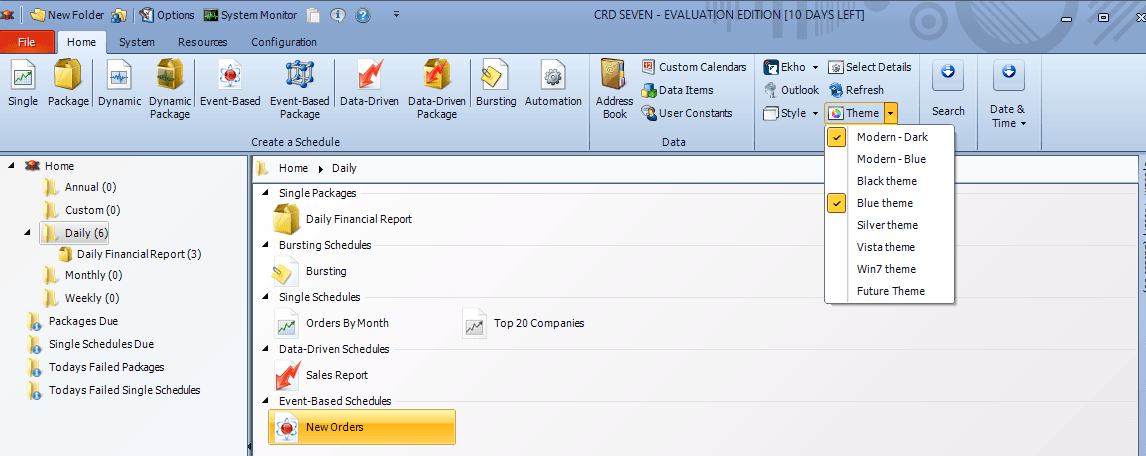Click the Refresh button
Image resolution: width=1146 pixels, height=456 pixels.
coord(856,90)
